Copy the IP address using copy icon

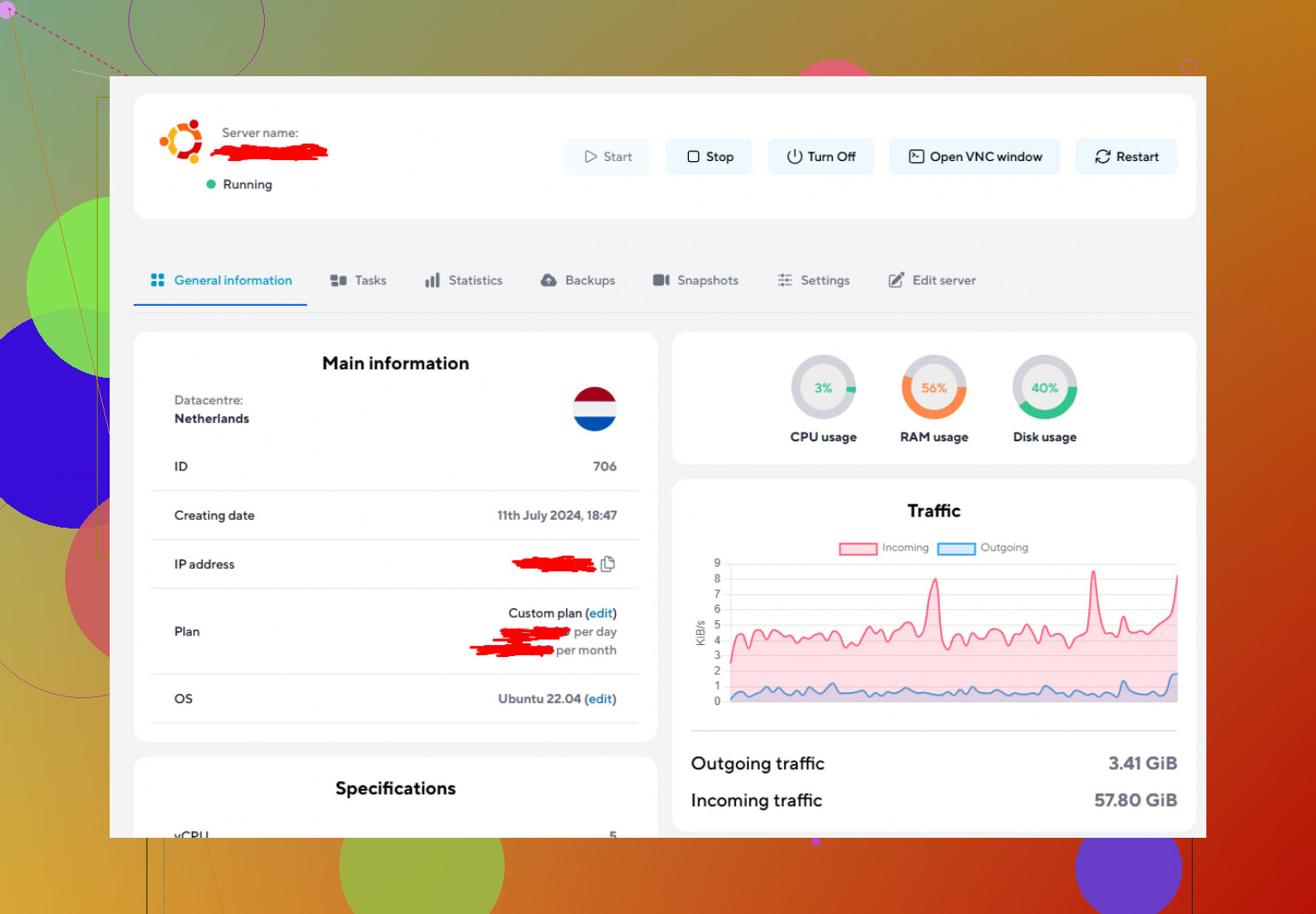608,564
